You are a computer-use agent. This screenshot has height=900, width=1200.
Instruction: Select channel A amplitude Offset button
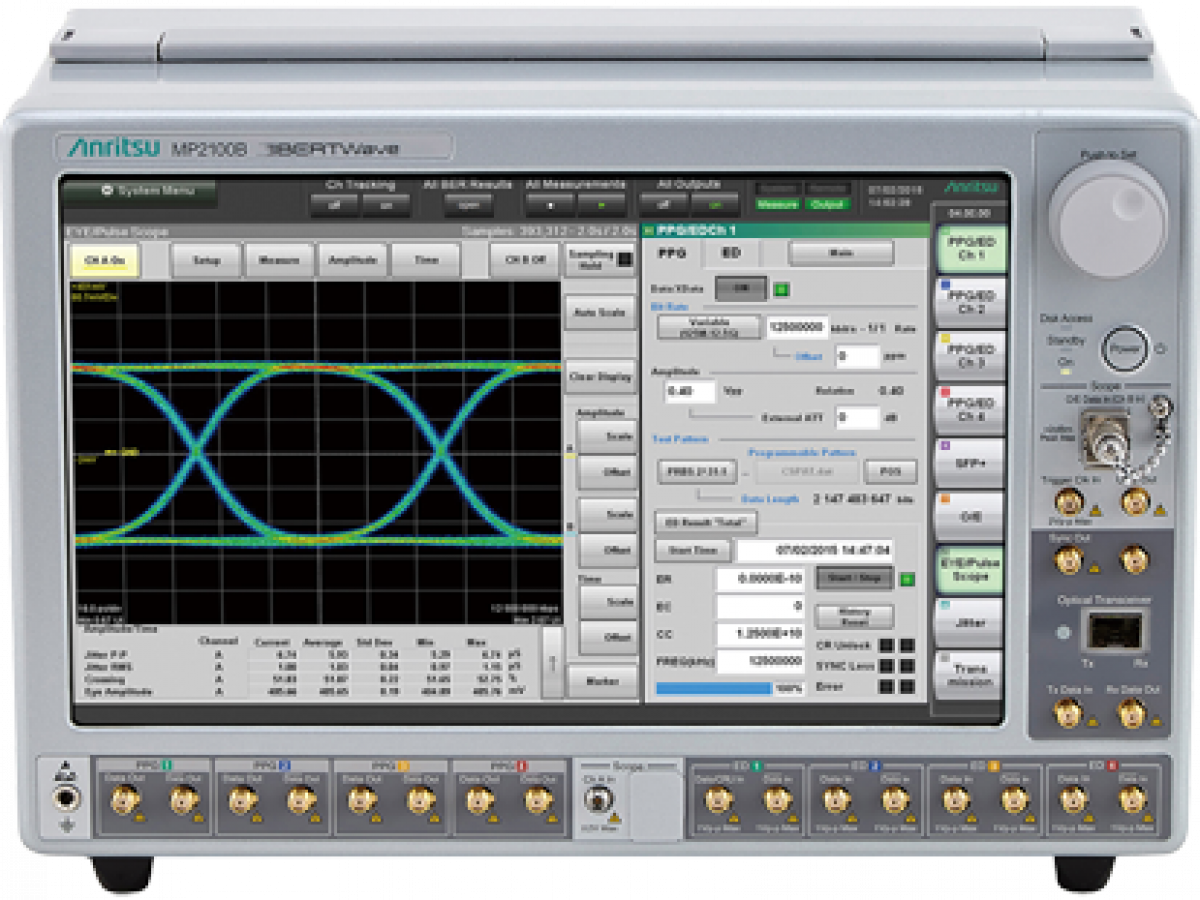coord(607,471)
